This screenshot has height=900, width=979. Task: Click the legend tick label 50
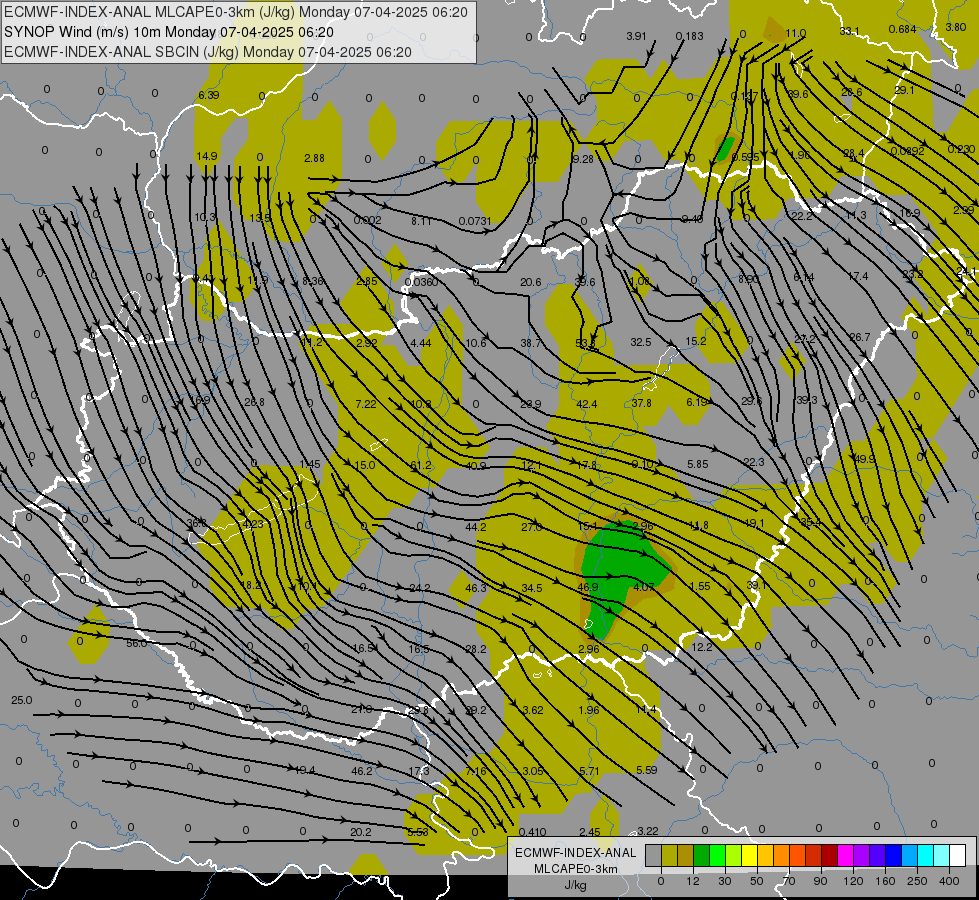pyautogui.click(x=756, y=881)
